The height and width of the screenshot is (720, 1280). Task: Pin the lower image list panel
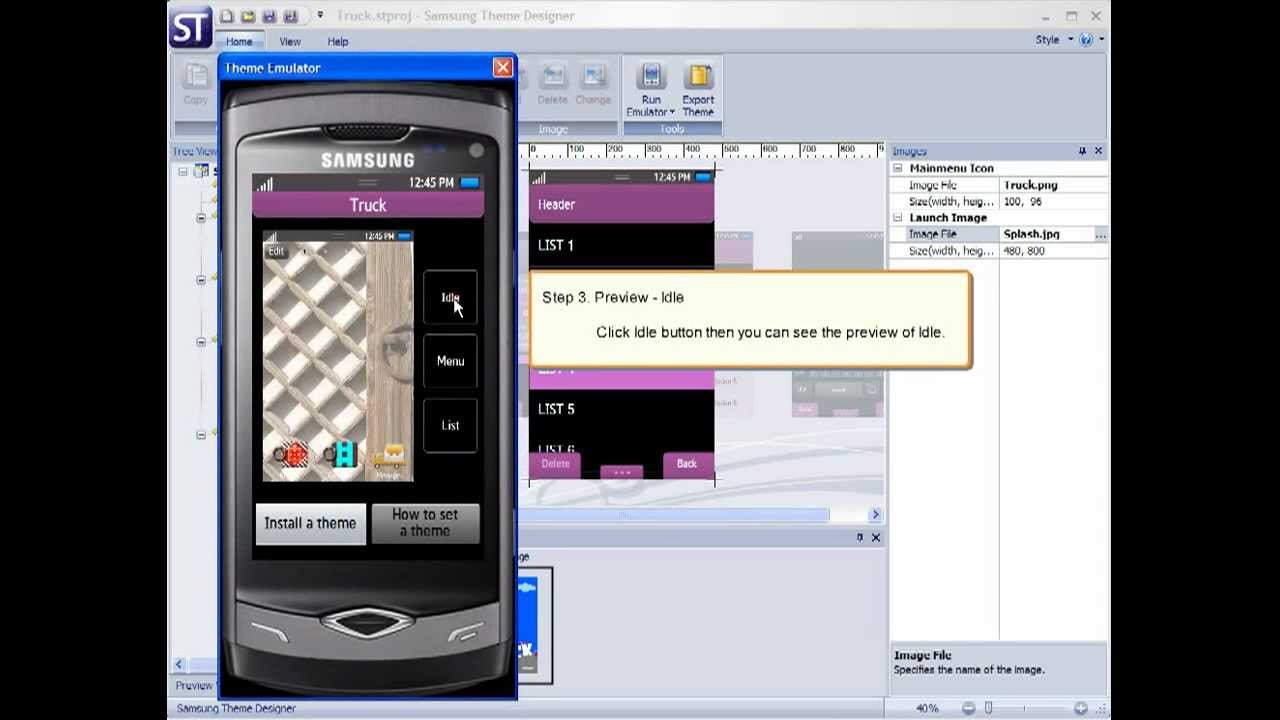[x=859, y=538]
